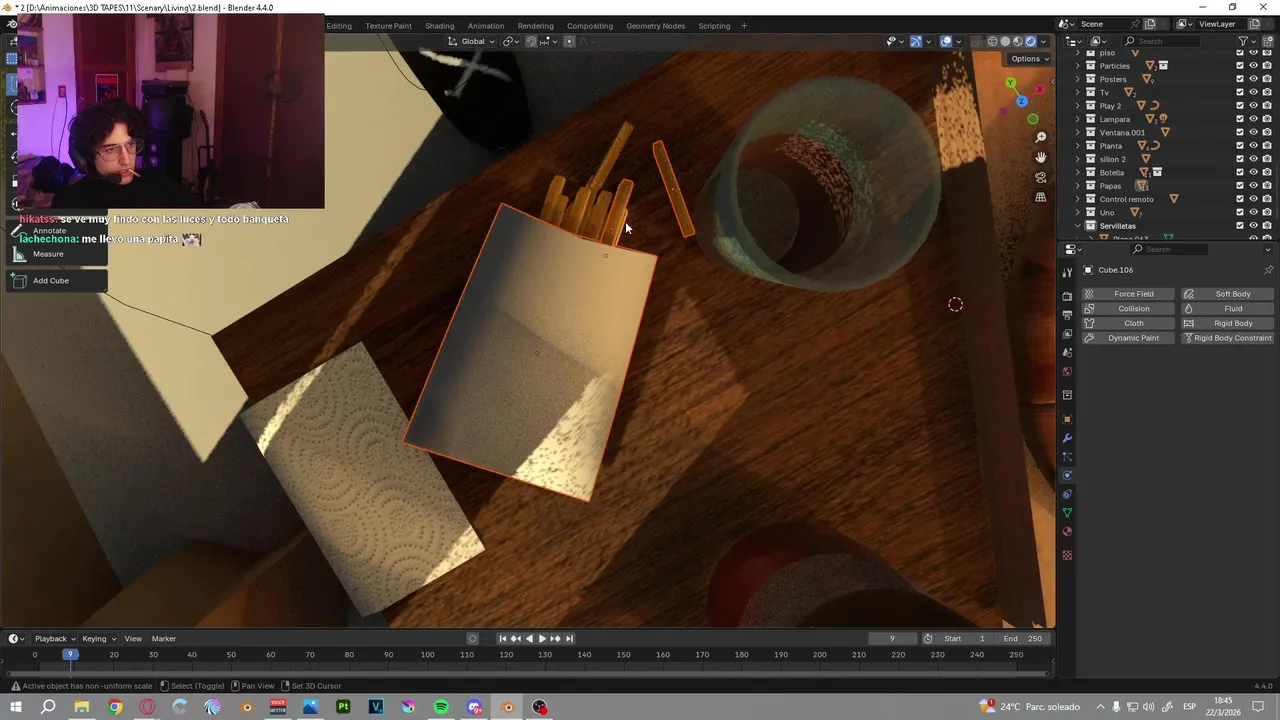Switch to the Shading workspace tab
The image size is (1280, 720).
click(x=439, y=26)
